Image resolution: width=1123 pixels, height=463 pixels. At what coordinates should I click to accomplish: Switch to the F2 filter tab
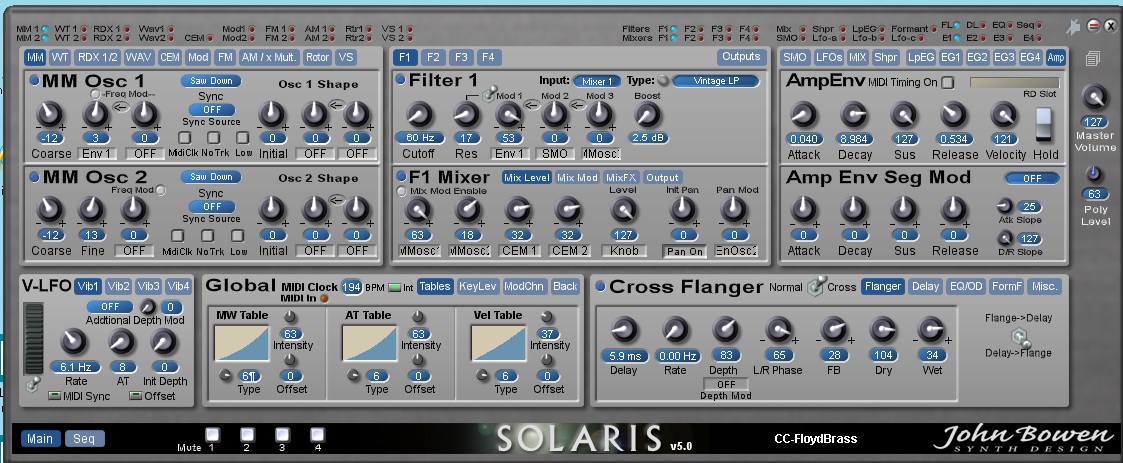[433, 57]
